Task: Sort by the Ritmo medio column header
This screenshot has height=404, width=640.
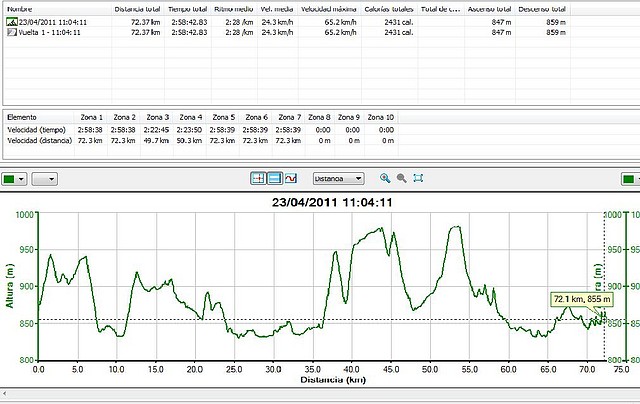Action: pyautogui.click(x=234, y=9)
